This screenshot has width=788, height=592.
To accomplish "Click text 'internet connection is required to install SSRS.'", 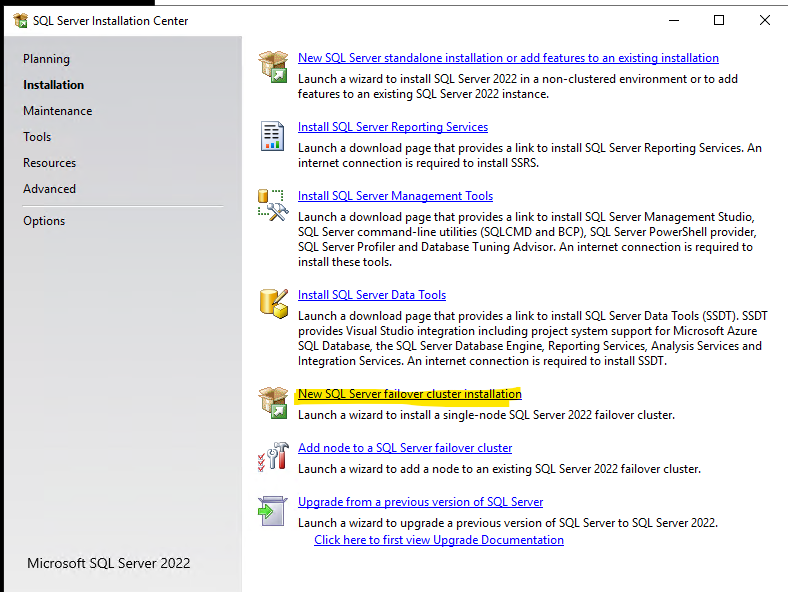I will (418, 163).
